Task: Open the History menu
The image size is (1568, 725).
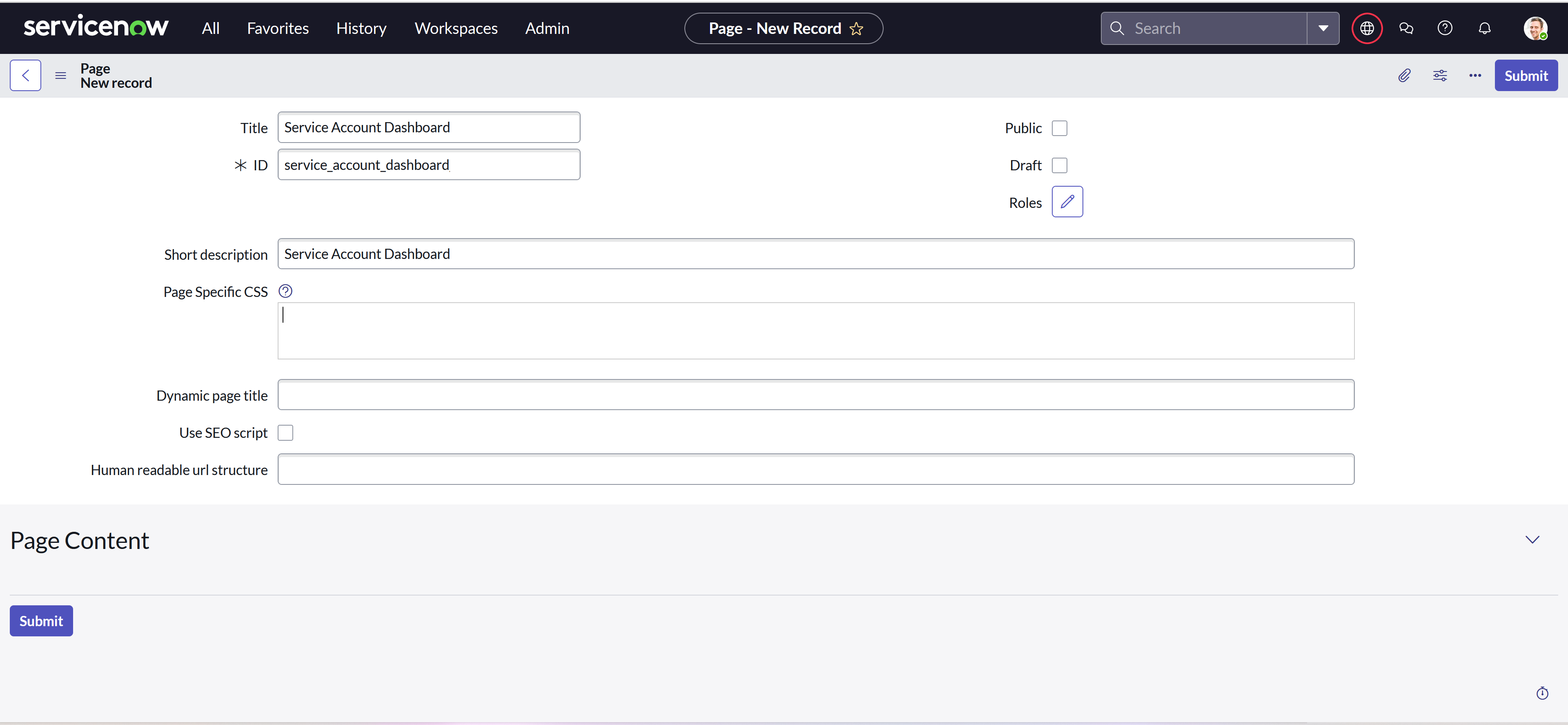Action: coord(361,28)
